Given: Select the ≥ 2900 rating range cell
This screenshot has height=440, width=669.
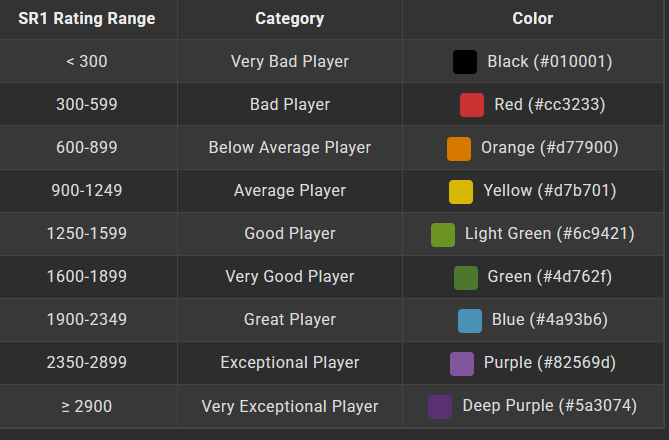Looking at the screenshot, I should [x=87, y=407].
